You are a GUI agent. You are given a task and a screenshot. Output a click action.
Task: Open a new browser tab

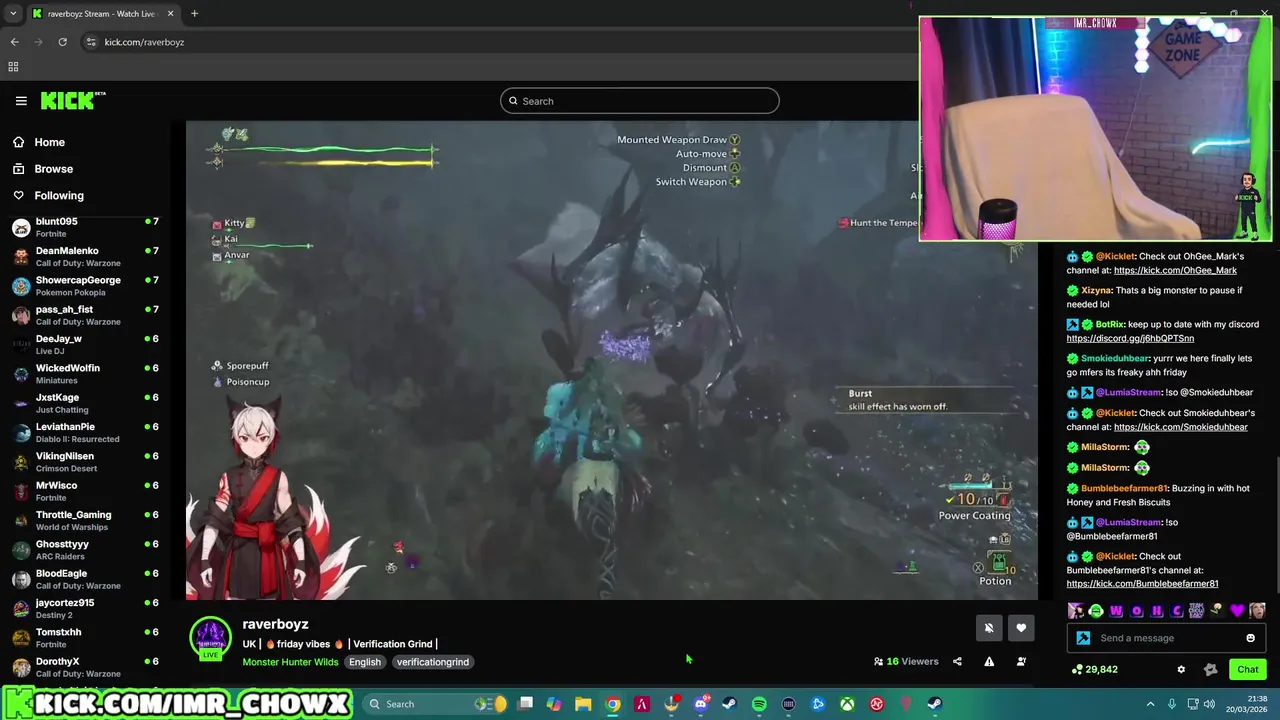[194, 14]
